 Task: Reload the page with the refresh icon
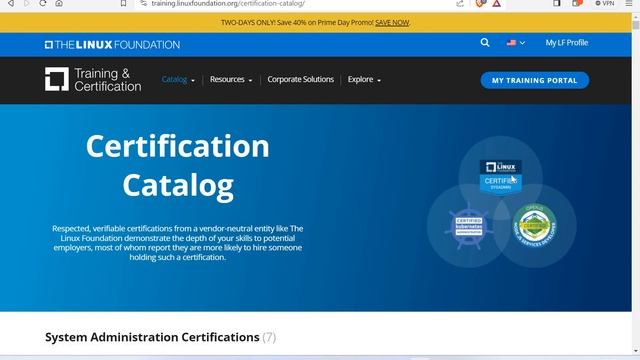tap(43, 3)
